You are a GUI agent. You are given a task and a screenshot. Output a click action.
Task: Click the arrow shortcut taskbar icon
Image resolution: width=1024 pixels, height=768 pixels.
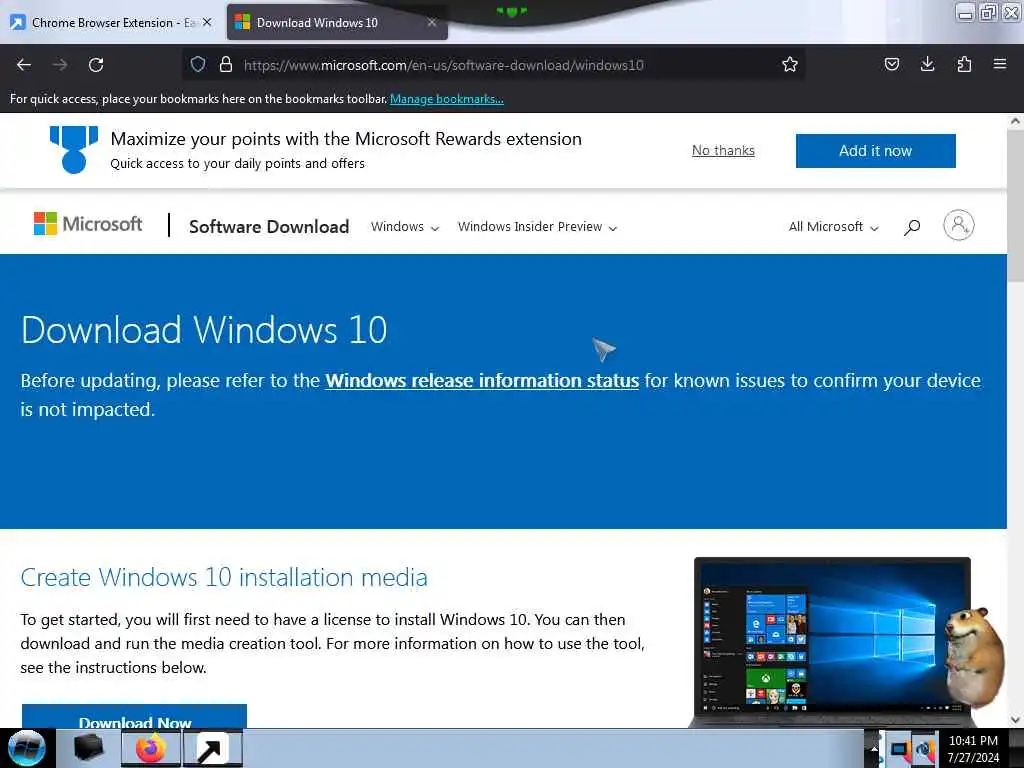pyautogui.click(x=212, y=748)
